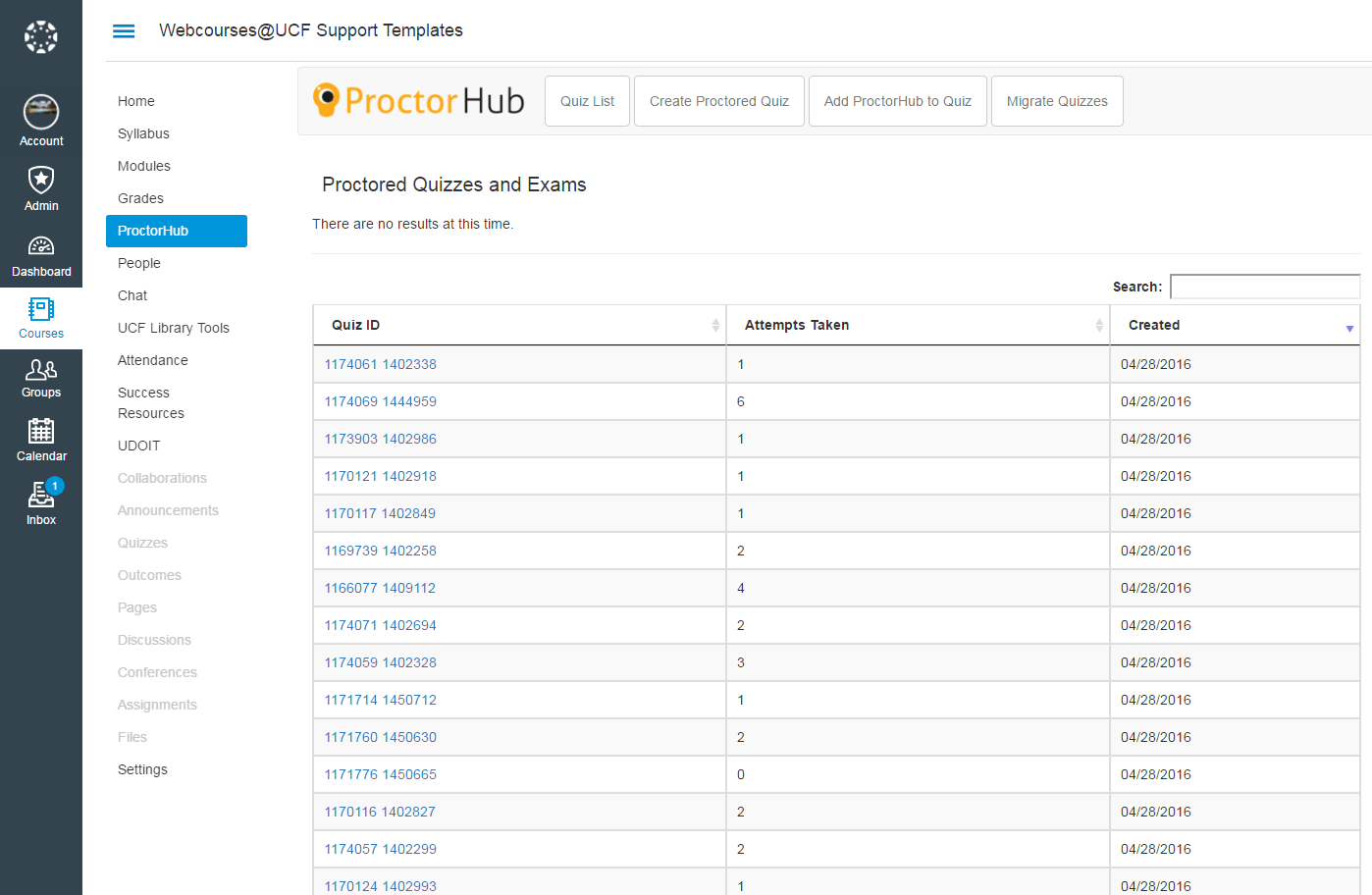
Task: Open quiz 1174071 1402694
Action: point(381,625)
